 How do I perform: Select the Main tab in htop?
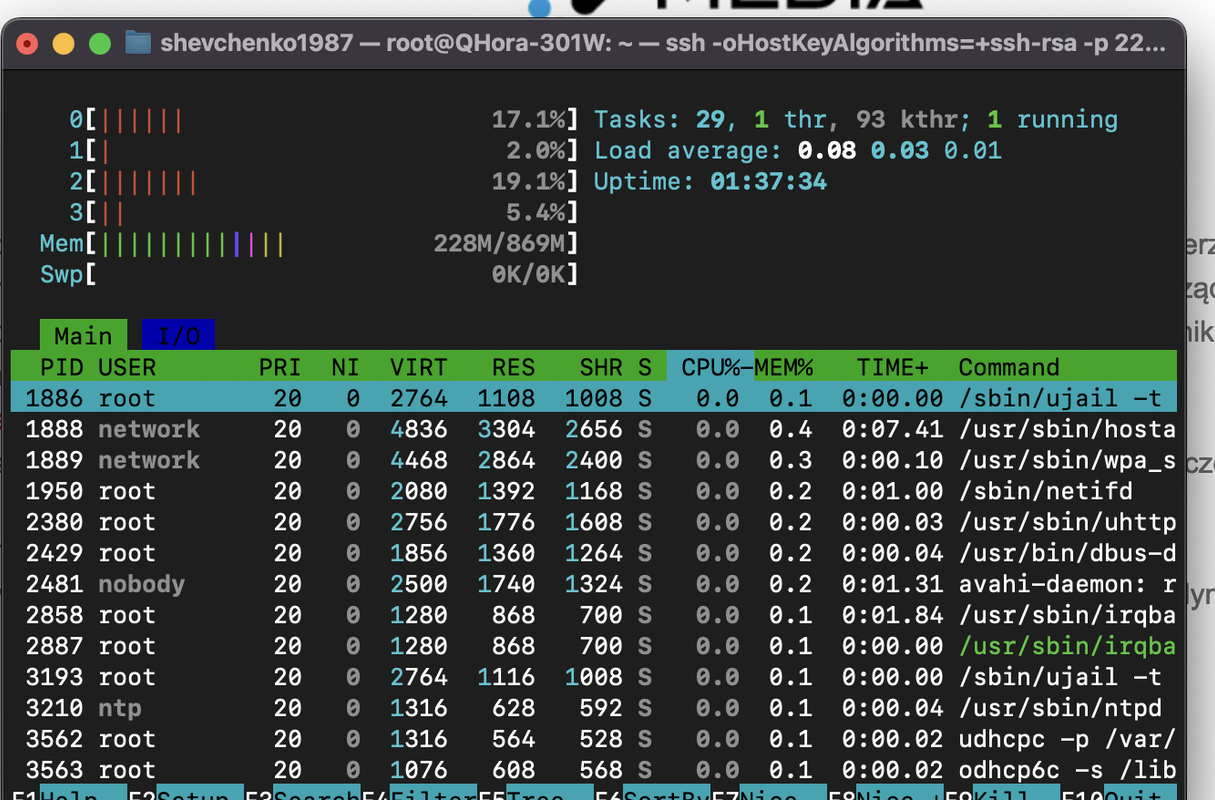[83, 335]
